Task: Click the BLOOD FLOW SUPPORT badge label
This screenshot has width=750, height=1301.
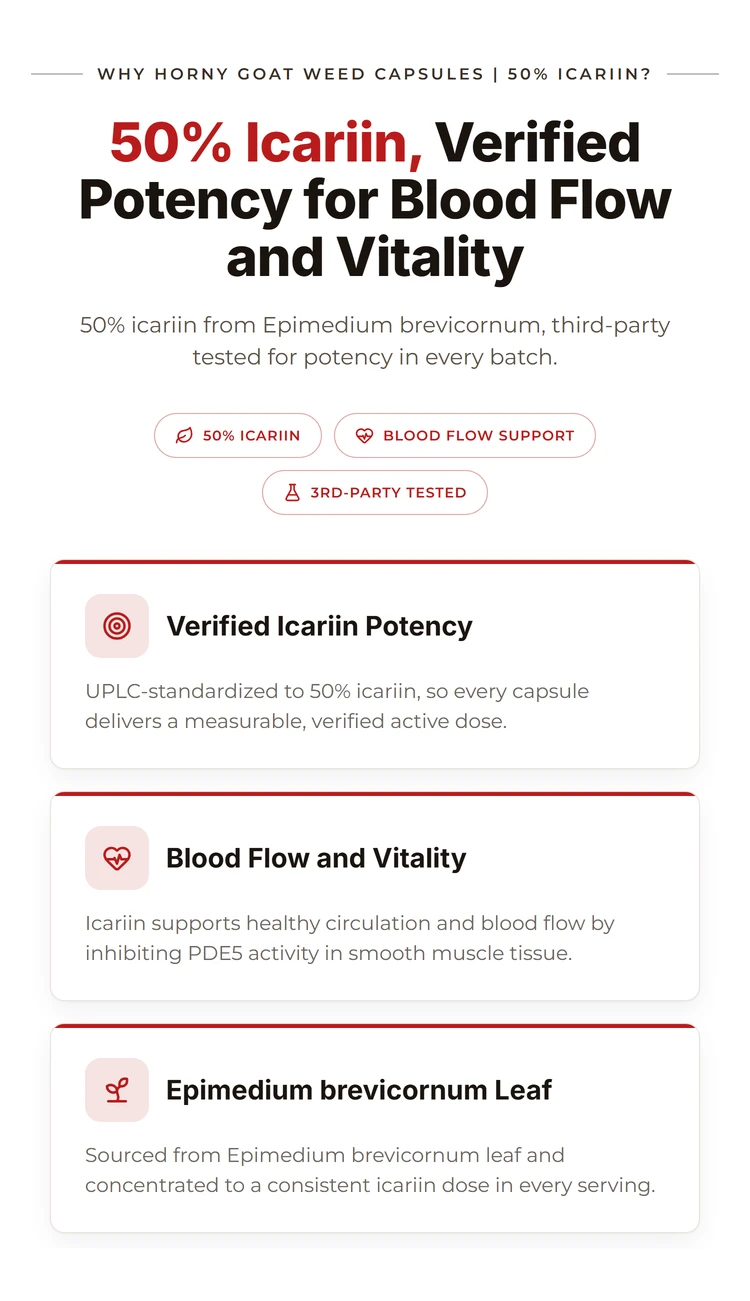Action: coord(479,436)
